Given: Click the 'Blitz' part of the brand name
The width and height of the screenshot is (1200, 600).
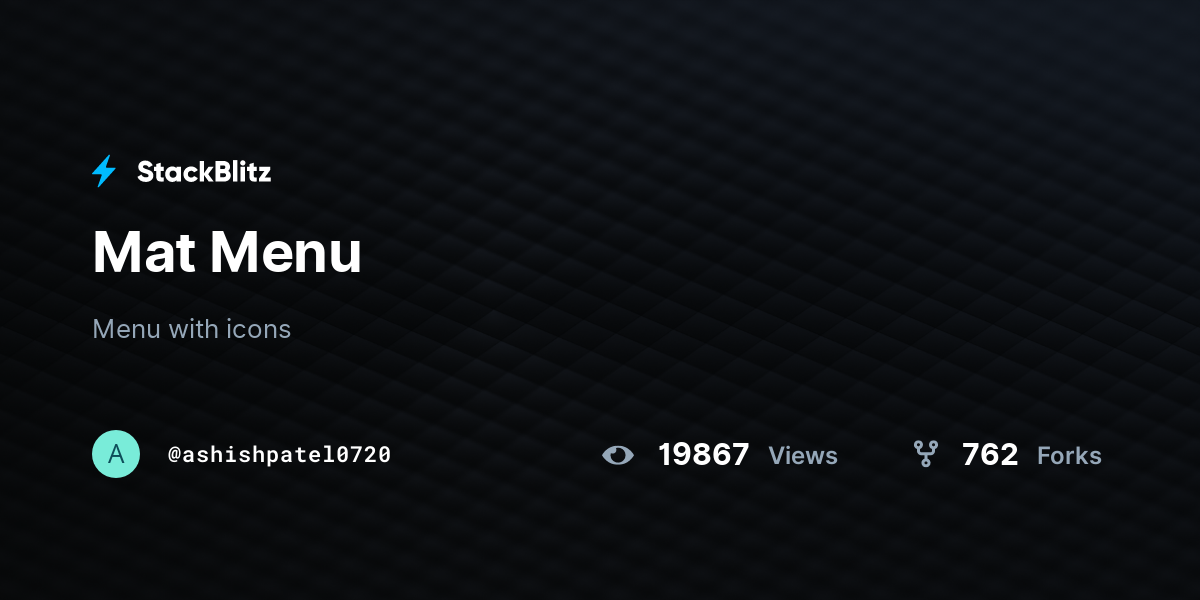Looking at the screenshot, I should pos(238,172).
